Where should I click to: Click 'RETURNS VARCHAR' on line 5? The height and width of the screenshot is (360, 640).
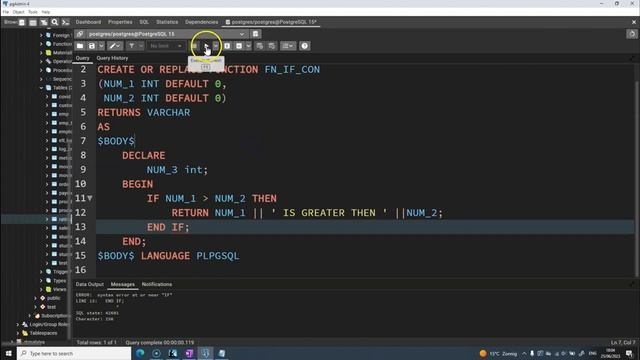pyautogui.click(x=144, y=112)
